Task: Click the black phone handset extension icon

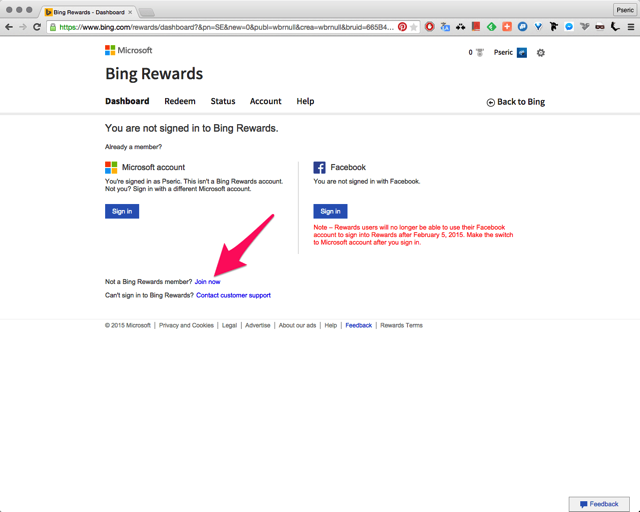Action: point(615,27)
